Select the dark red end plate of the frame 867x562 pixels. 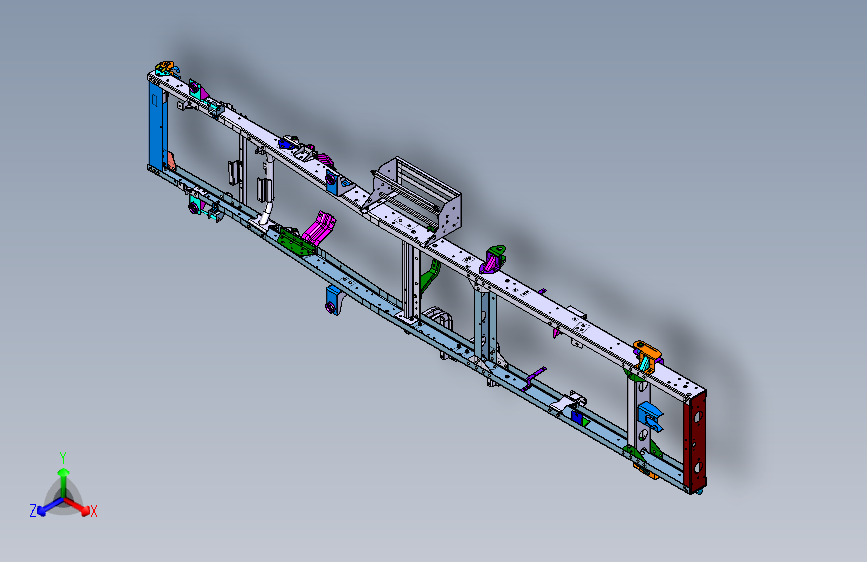coord(695,441)
